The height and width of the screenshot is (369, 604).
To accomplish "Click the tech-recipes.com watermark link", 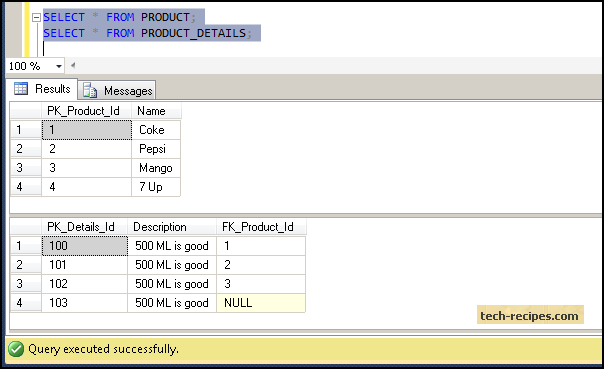I will (x=530, y=315).
